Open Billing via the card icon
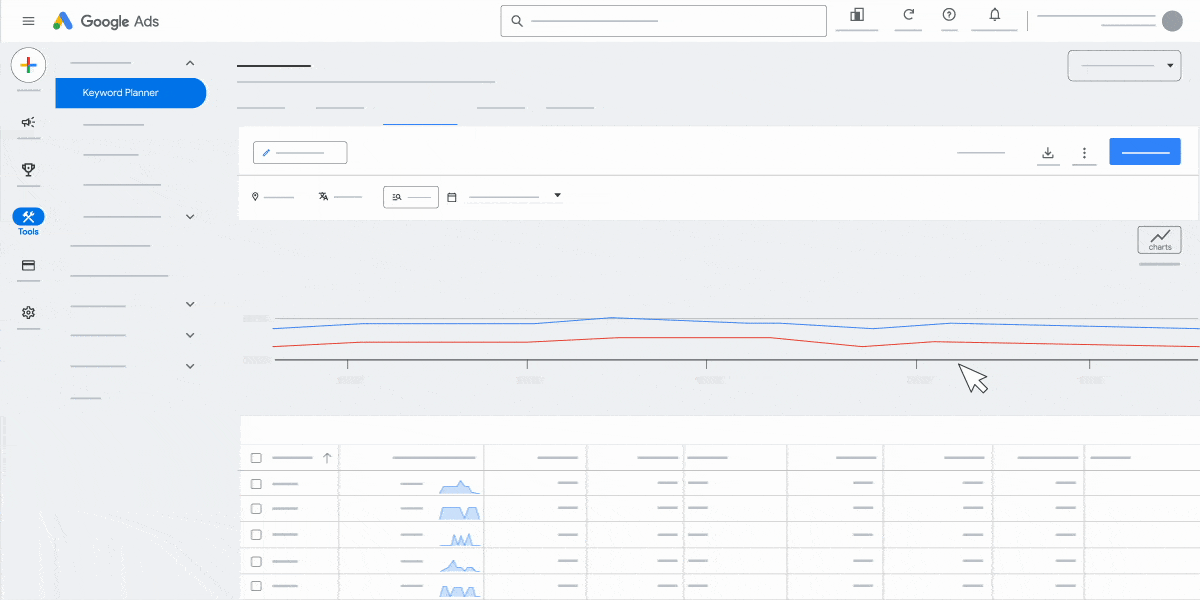Image resolution: width=1200 pixels, height=600 pixels. (x=28, y=265)
